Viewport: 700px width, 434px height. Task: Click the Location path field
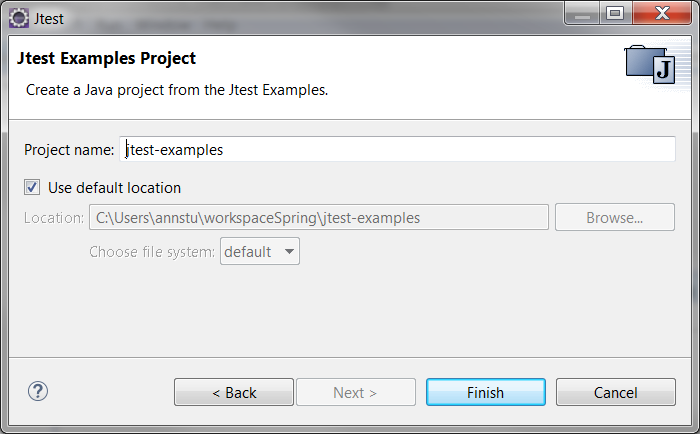(319, 217)
